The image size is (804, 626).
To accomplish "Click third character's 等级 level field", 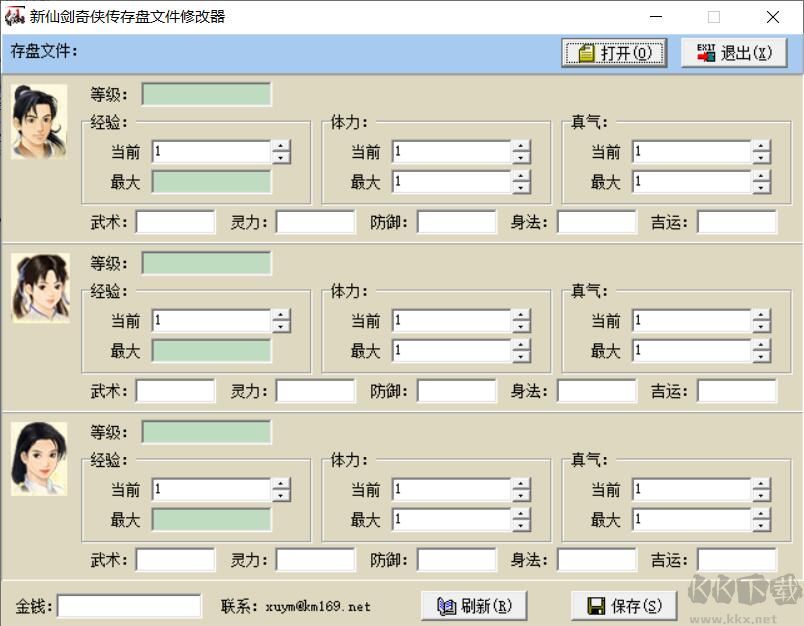I will [x=207, y=432].
